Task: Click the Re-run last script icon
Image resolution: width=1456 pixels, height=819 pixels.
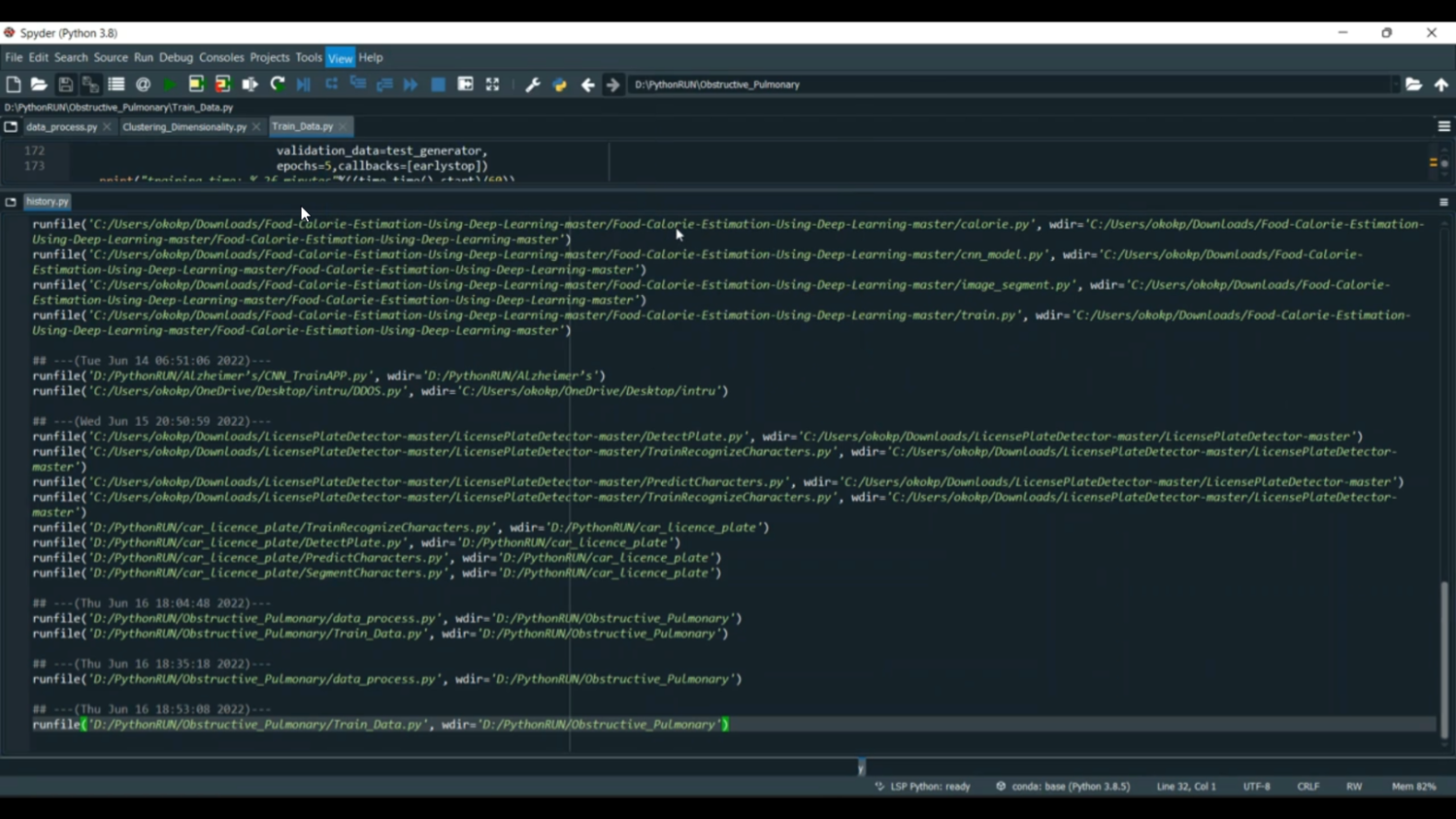Action: click(x=278, y=84)
